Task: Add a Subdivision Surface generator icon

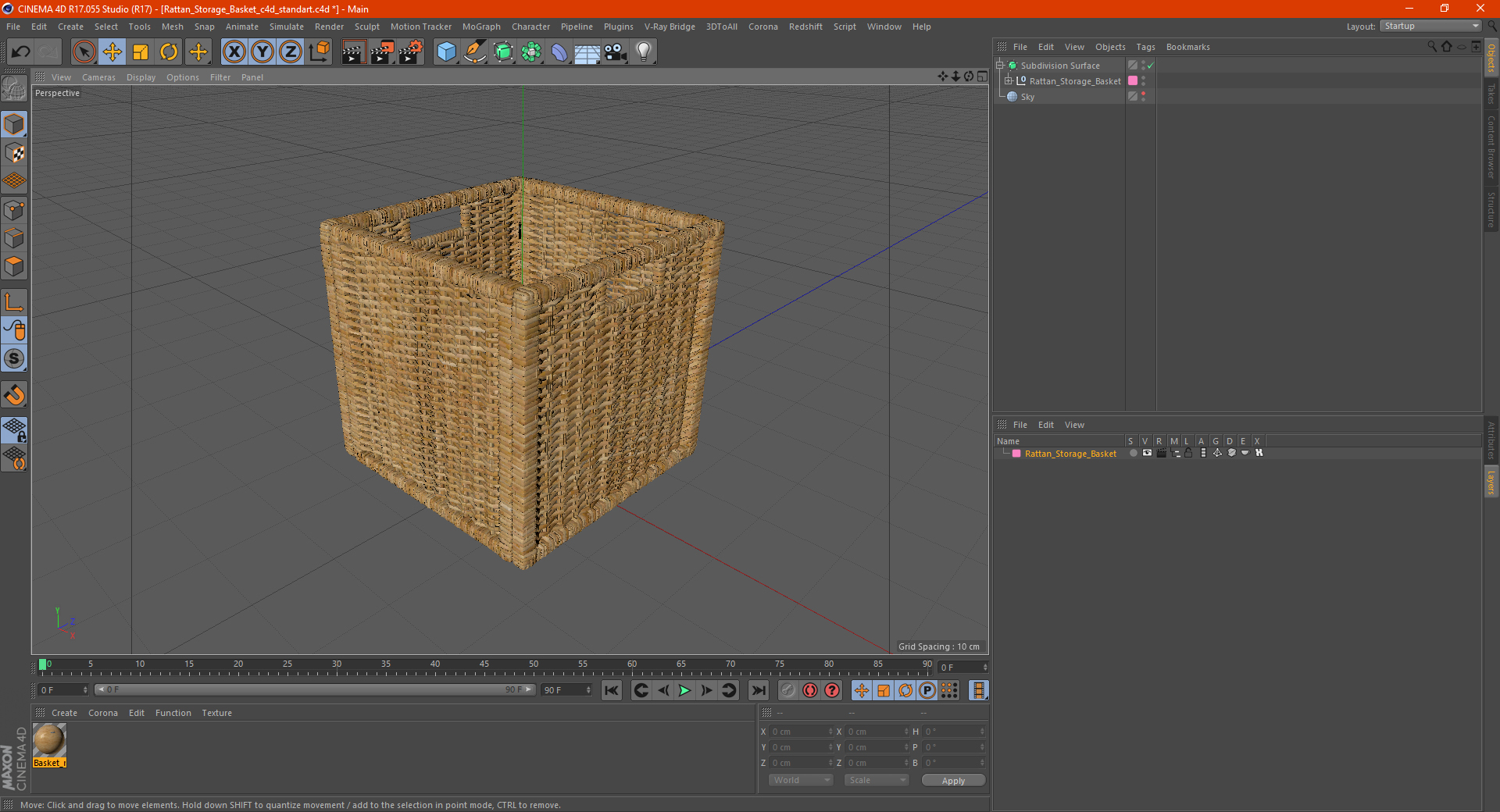Action: (x=503, y=52)
